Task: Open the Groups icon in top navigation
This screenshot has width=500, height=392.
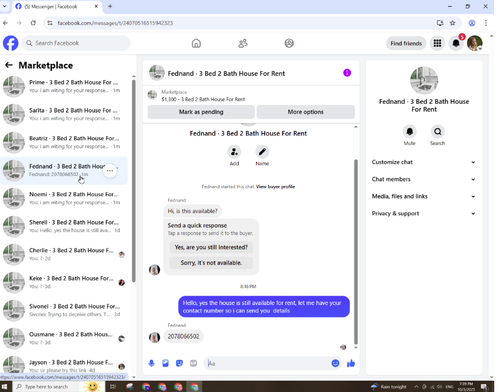Action: [x=289, y=43]
